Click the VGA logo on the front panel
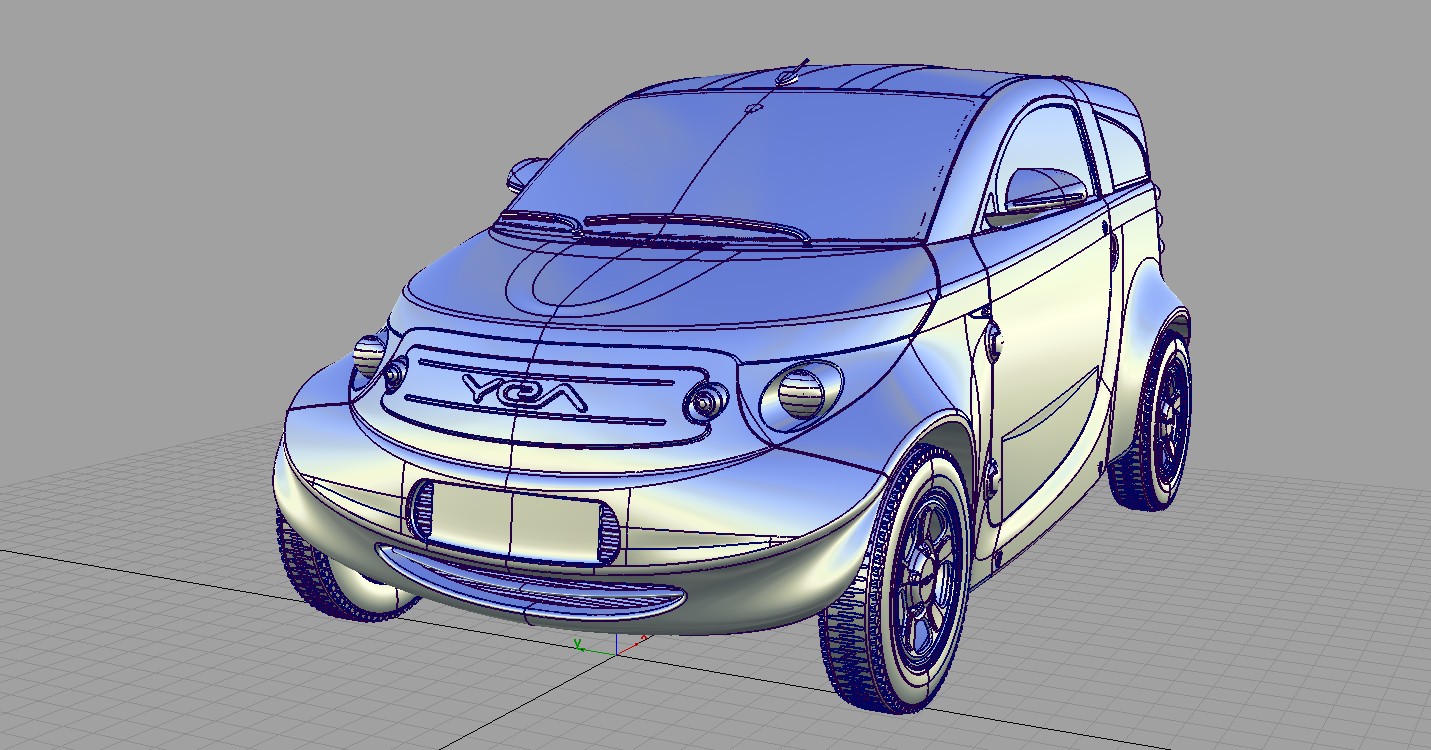 (526, 392)
